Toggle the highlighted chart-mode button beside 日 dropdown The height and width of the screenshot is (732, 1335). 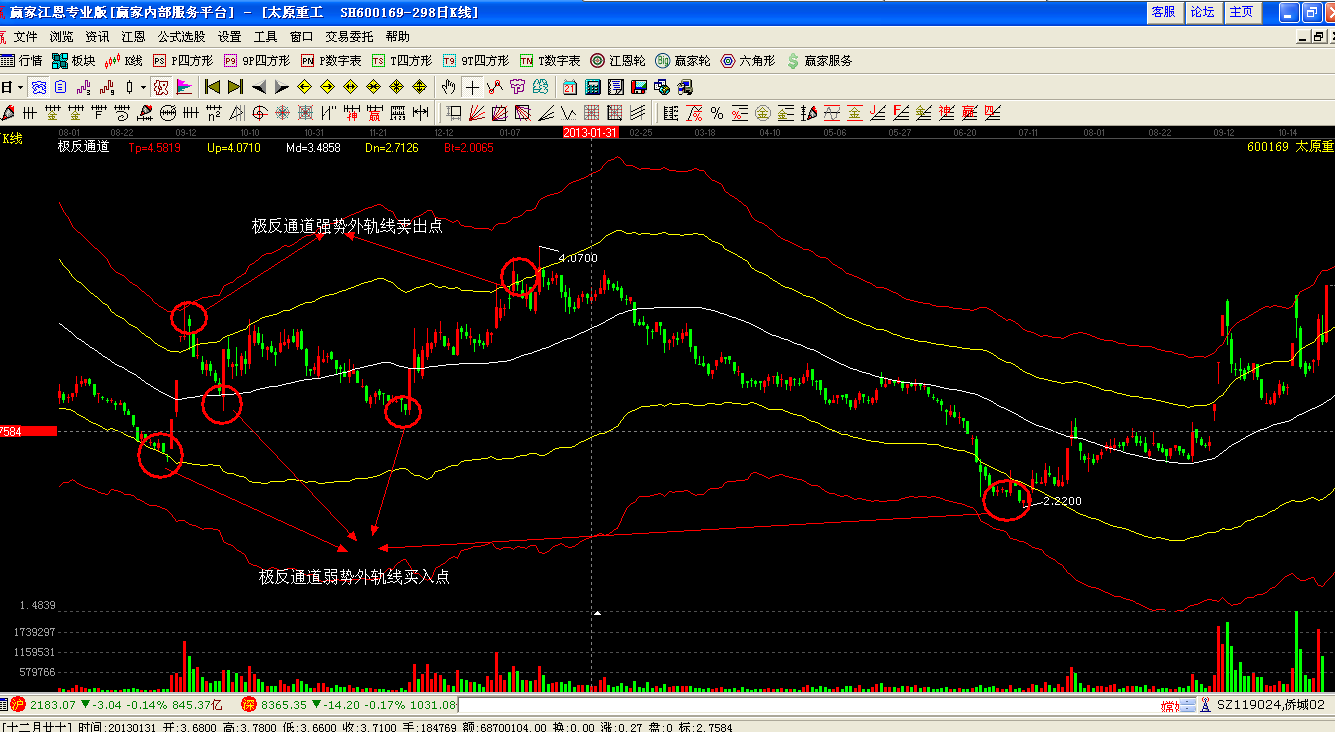pos(38,87)
